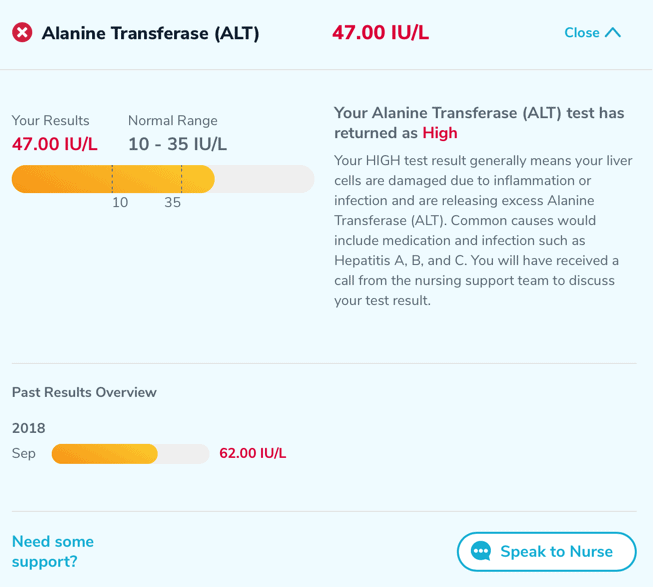Open the Speak to Nurse chat button
Image resolution: width=653 pixels, height=587 pixels.
coord(546,551)
